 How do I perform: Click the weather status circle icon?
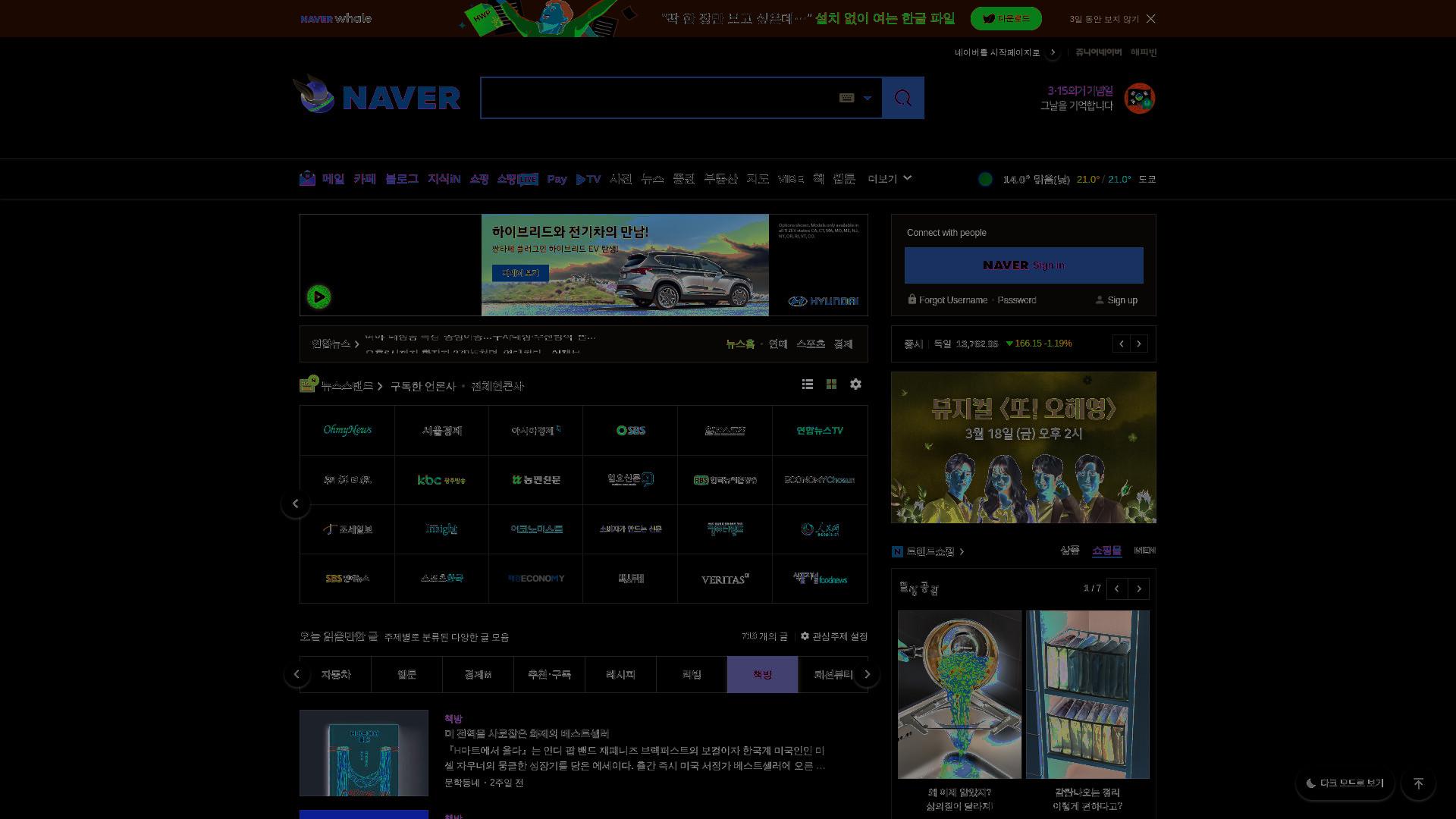pos(985,180)
